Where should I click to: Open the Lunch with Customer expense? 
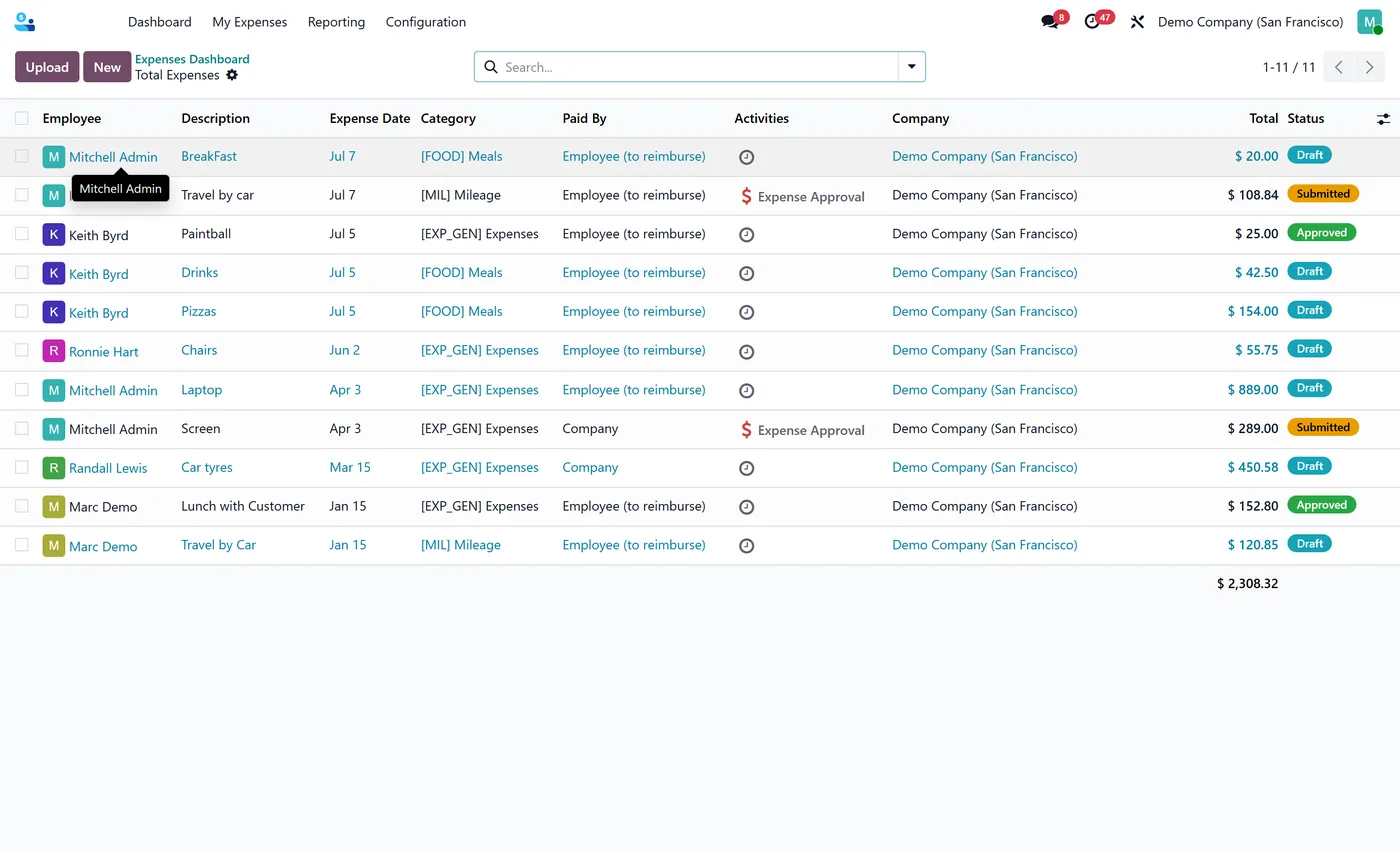pos(243,506)
